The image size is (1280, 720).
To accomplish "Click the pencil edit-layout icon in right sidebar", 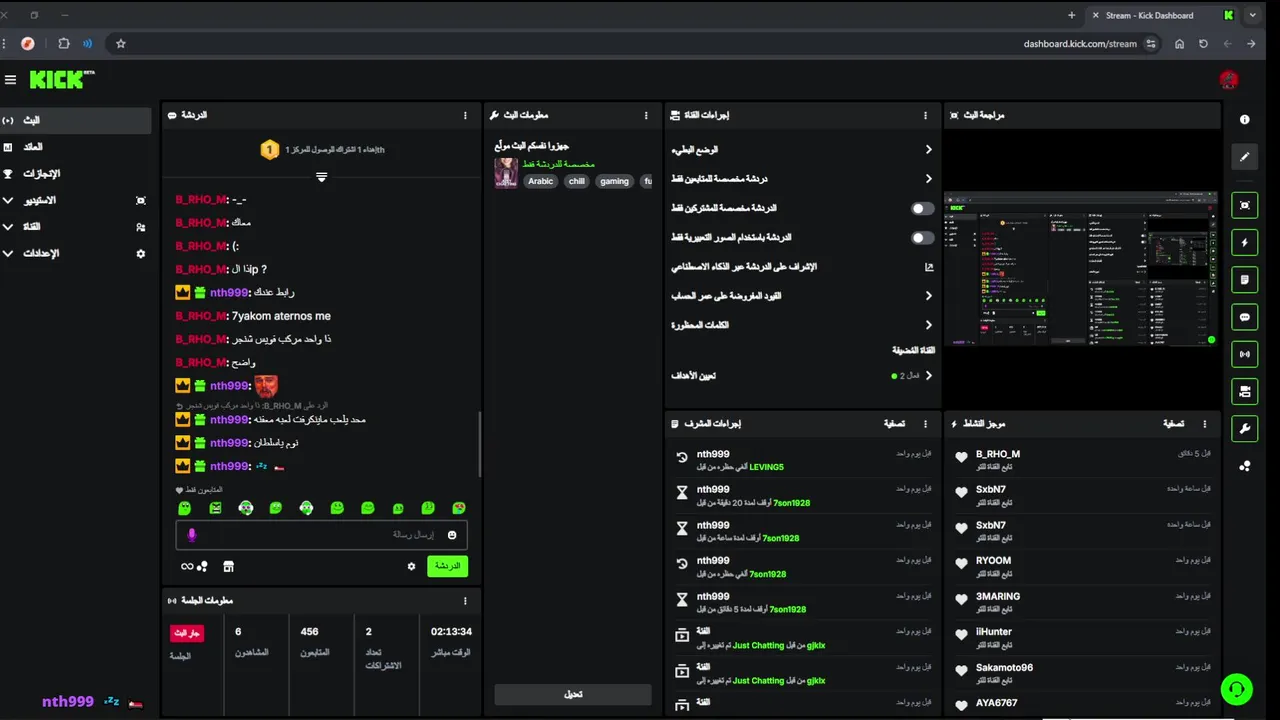I will (1245, 156).
